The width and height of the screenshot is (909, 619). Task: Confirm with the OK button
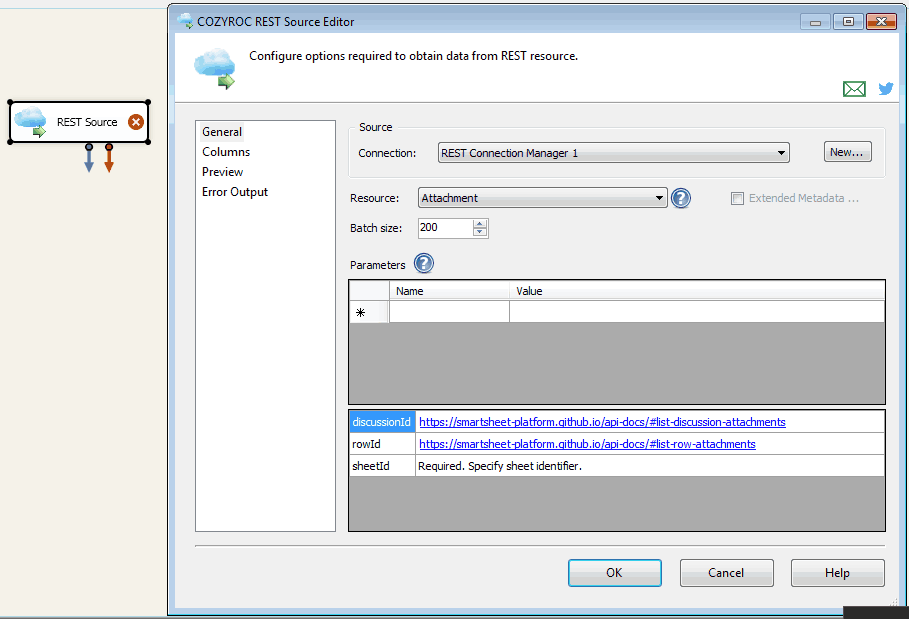click(615, 573)
